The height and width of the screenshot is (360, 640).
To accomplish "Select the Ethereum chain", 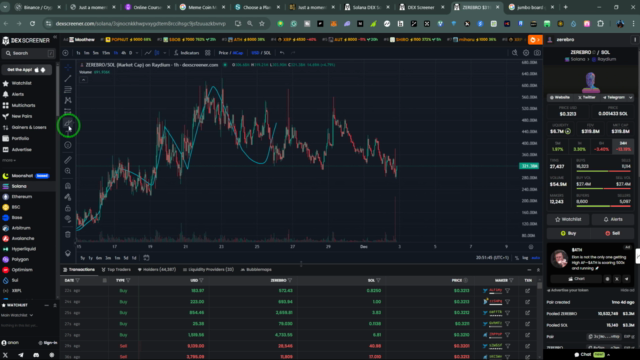I will coord(21,197).
